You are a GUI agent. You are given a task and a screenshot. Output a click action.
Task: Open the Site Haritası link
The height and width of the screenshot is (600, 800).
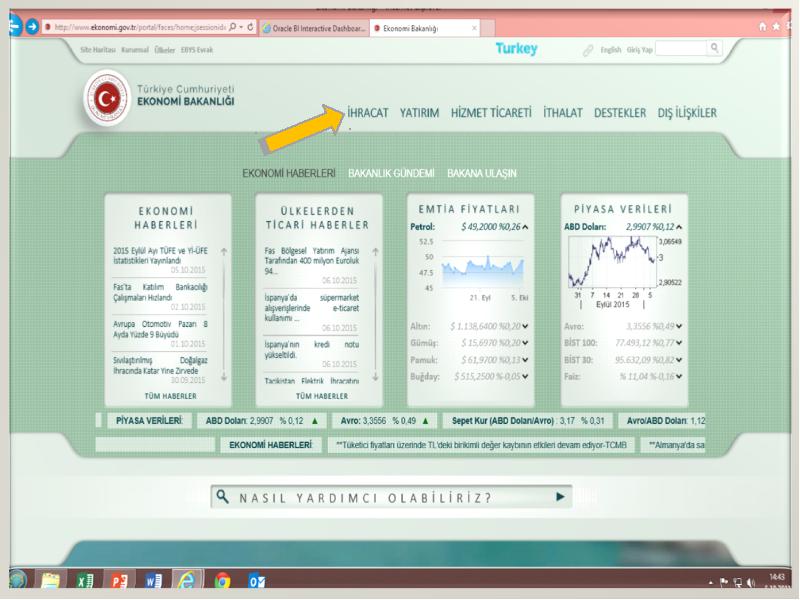[96, 50]
